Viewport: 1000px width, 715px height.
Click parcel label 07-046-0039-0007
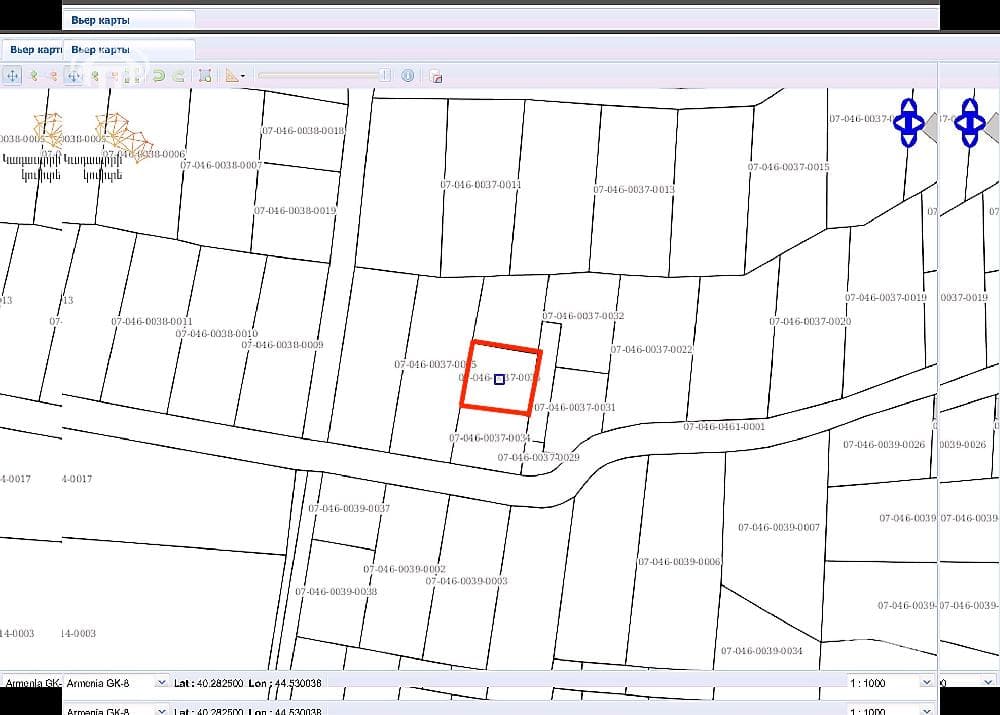(779, 527)
